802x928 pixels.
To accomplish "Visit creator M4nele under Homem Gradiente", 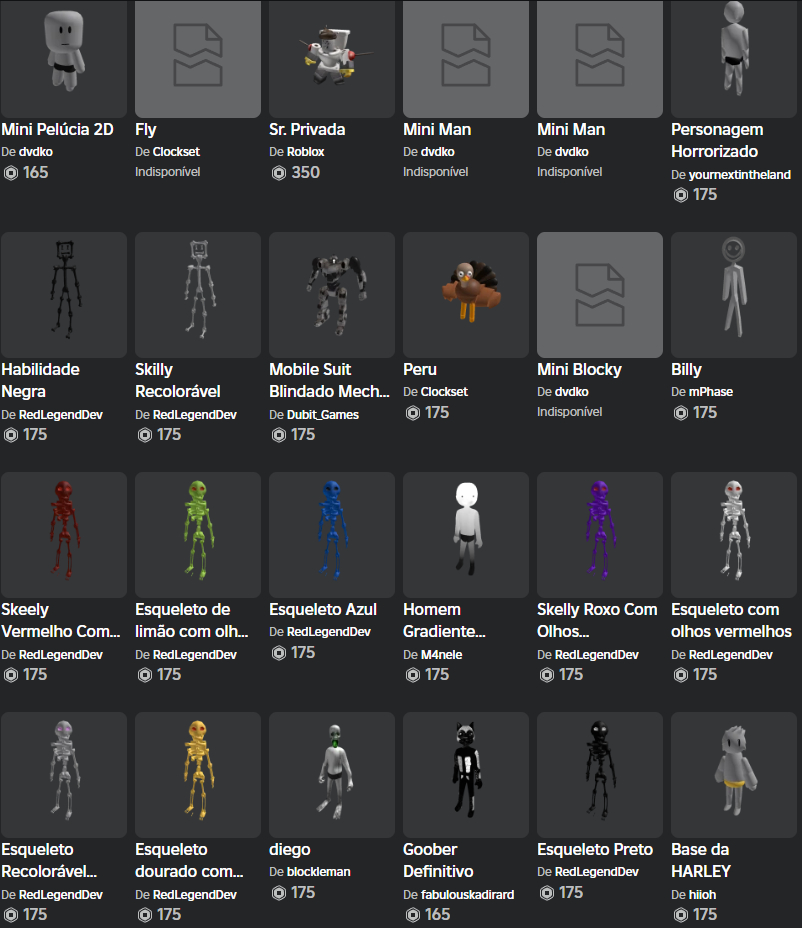I will tap(442, 655).
